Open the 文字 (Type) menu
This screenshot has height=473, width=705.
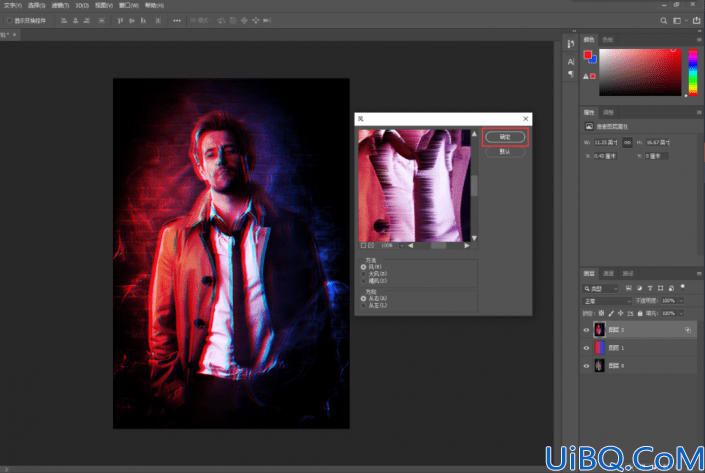(13, 5)
